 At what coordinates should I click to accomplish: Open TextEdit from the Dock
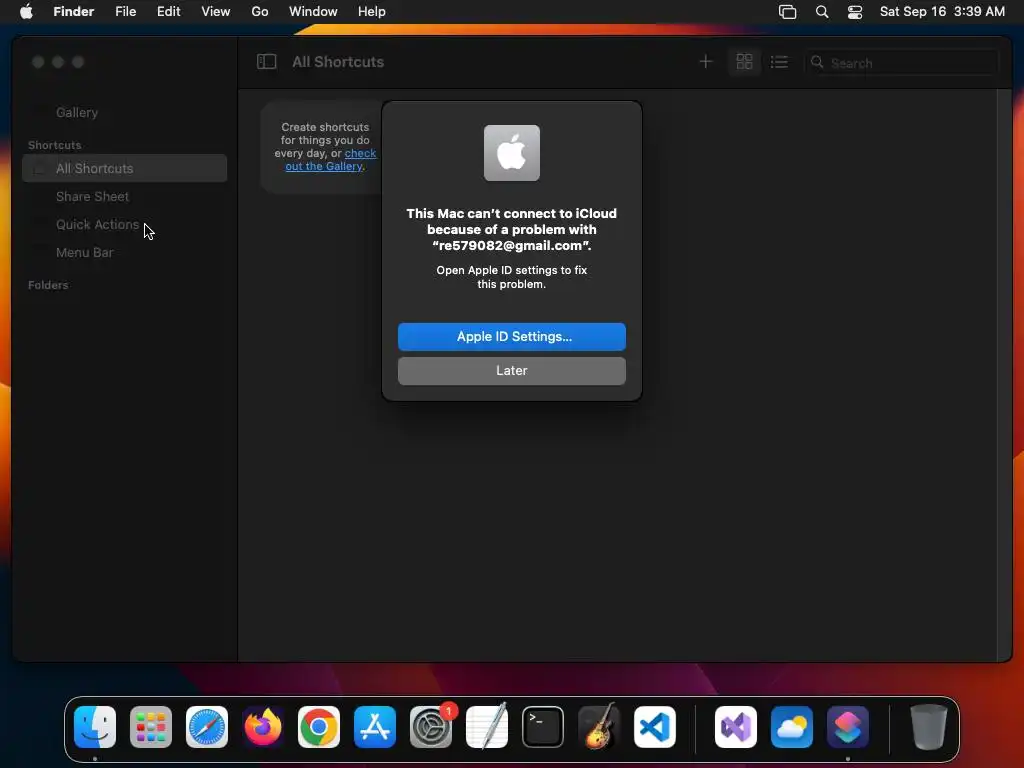click(x=487, y=727)
